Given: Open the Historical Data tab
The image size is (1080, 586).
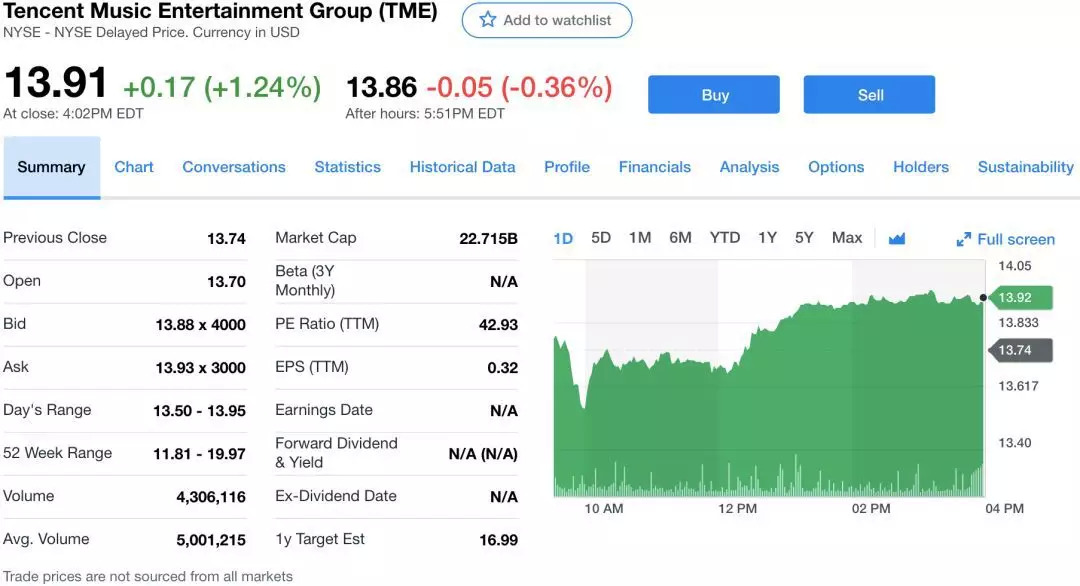Looking at the screenshot, I should point(462,167).
